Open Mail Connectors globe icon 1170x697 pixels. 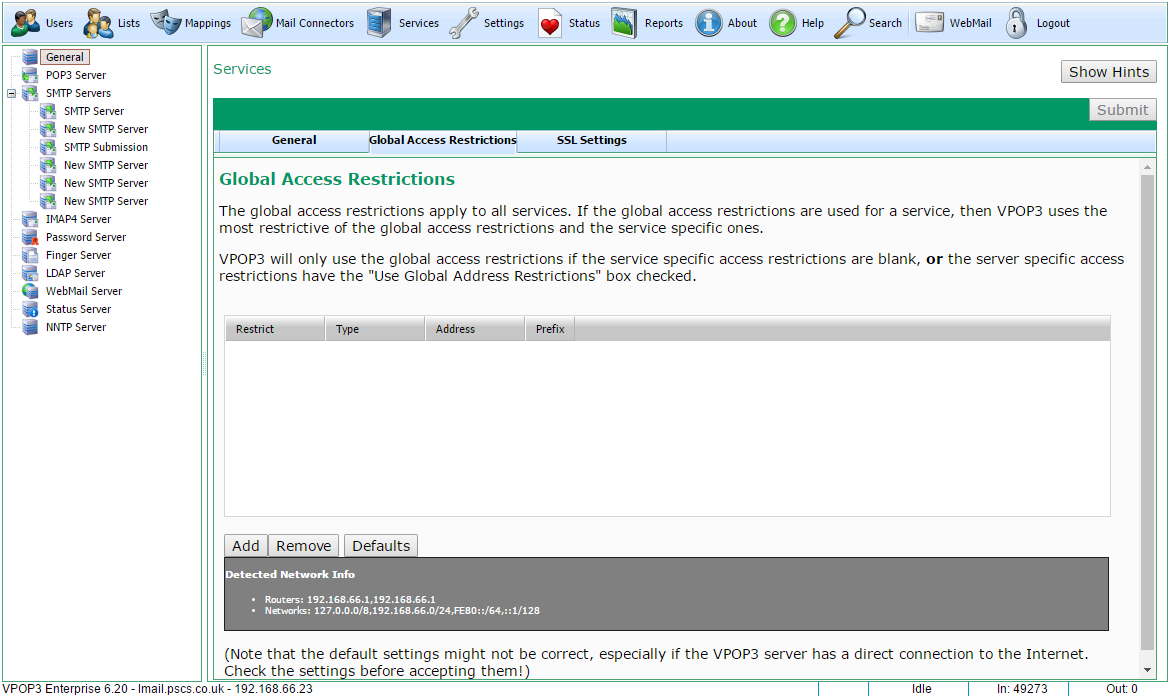[257, 23]
